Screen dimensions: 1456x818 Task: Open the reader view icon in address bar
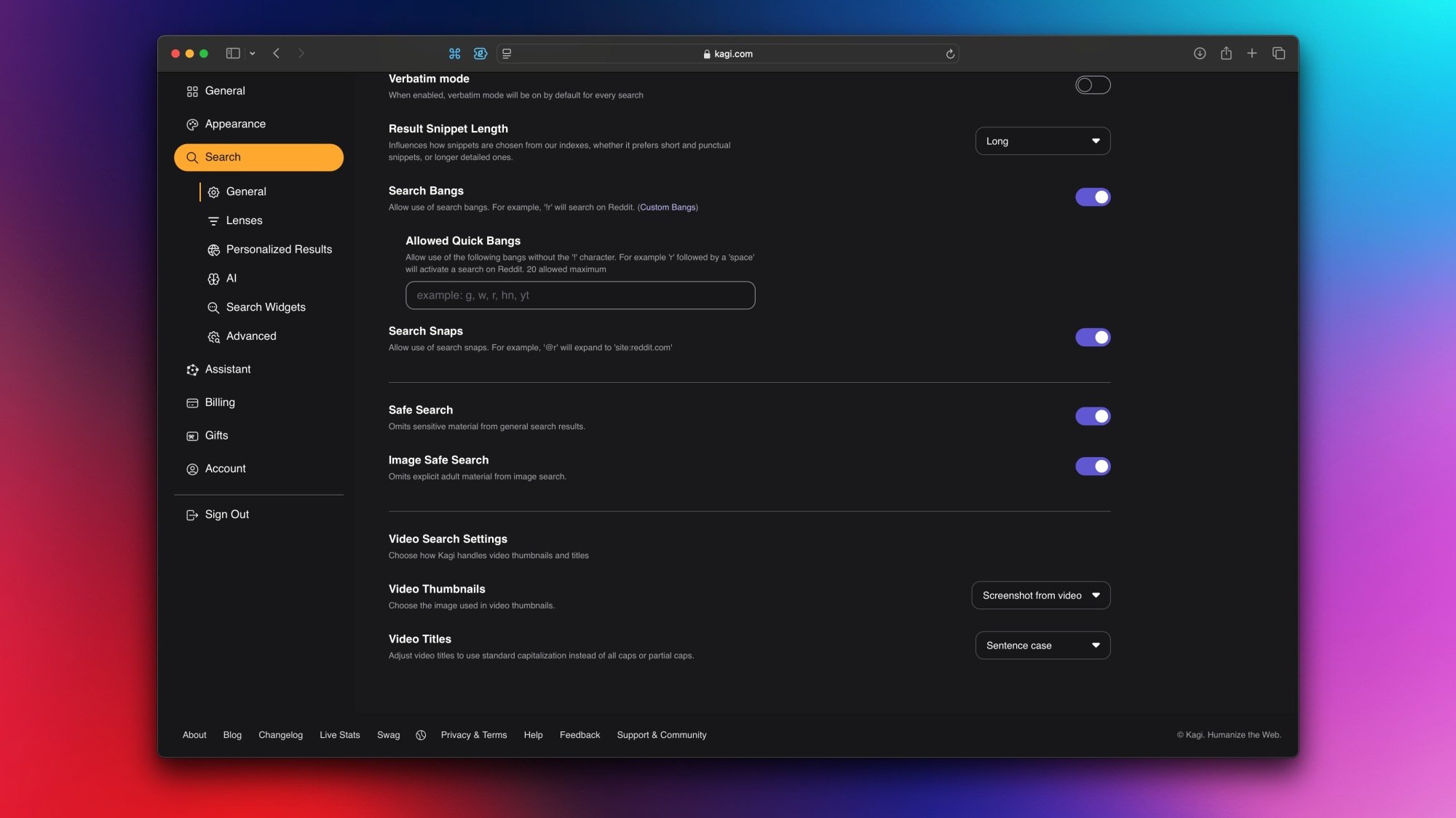[x=507, y=53]
